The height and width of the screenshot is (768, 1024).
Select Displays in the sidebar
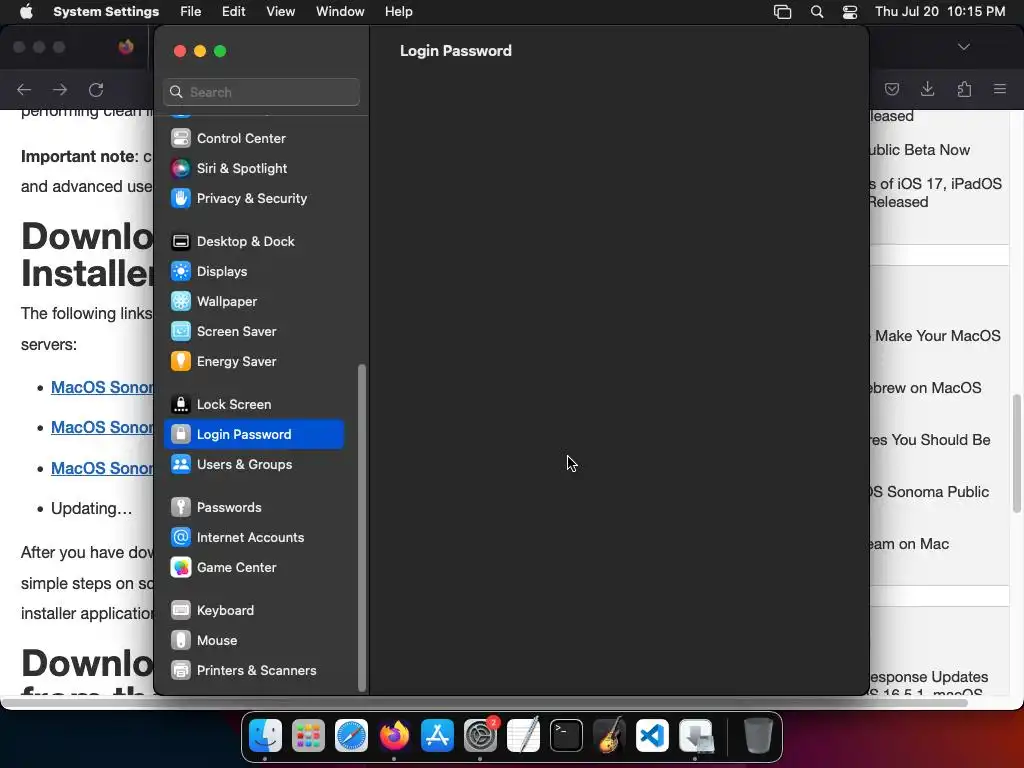[x=253, y=272]
